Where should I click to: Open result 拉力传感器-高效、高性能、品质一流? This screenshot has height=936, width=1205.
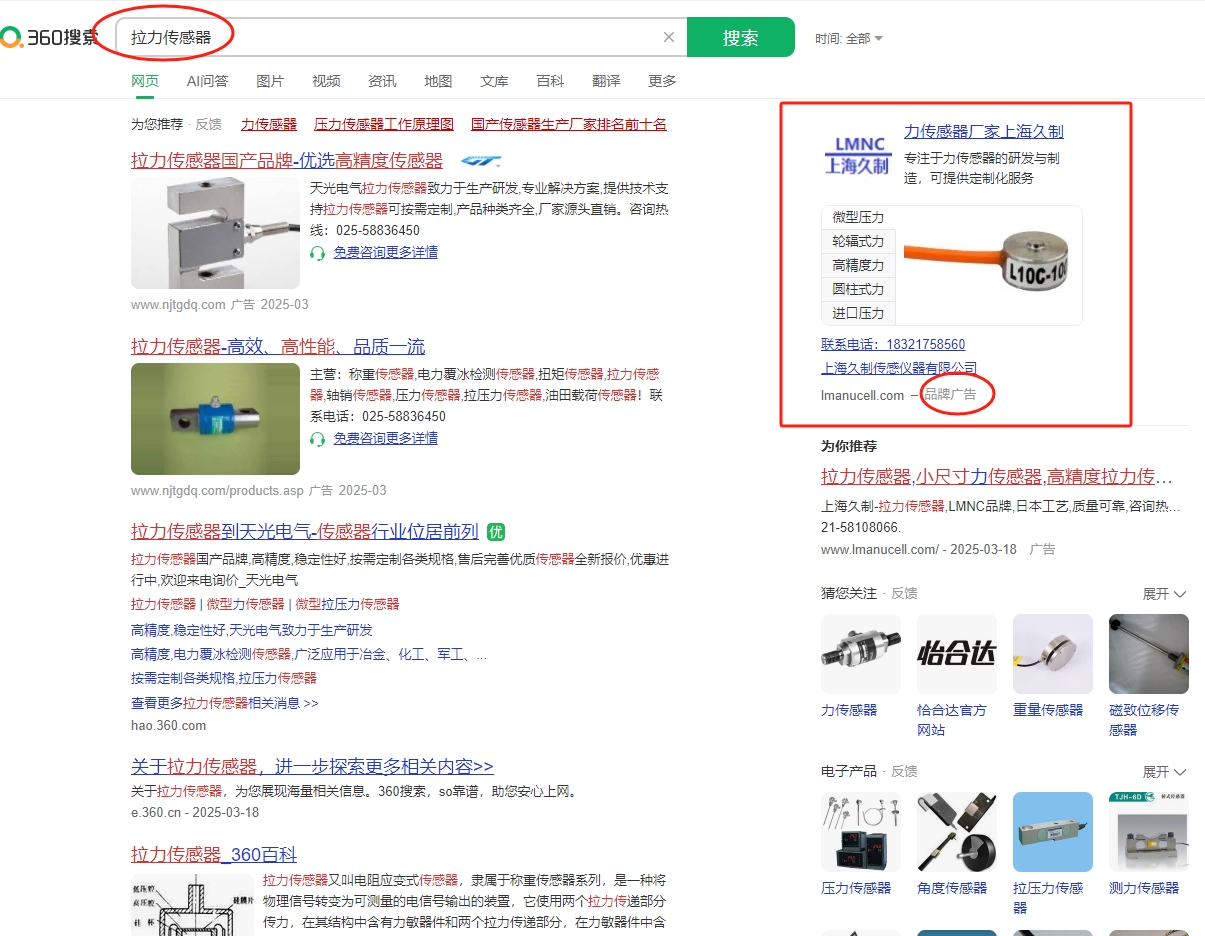point(278,346)
